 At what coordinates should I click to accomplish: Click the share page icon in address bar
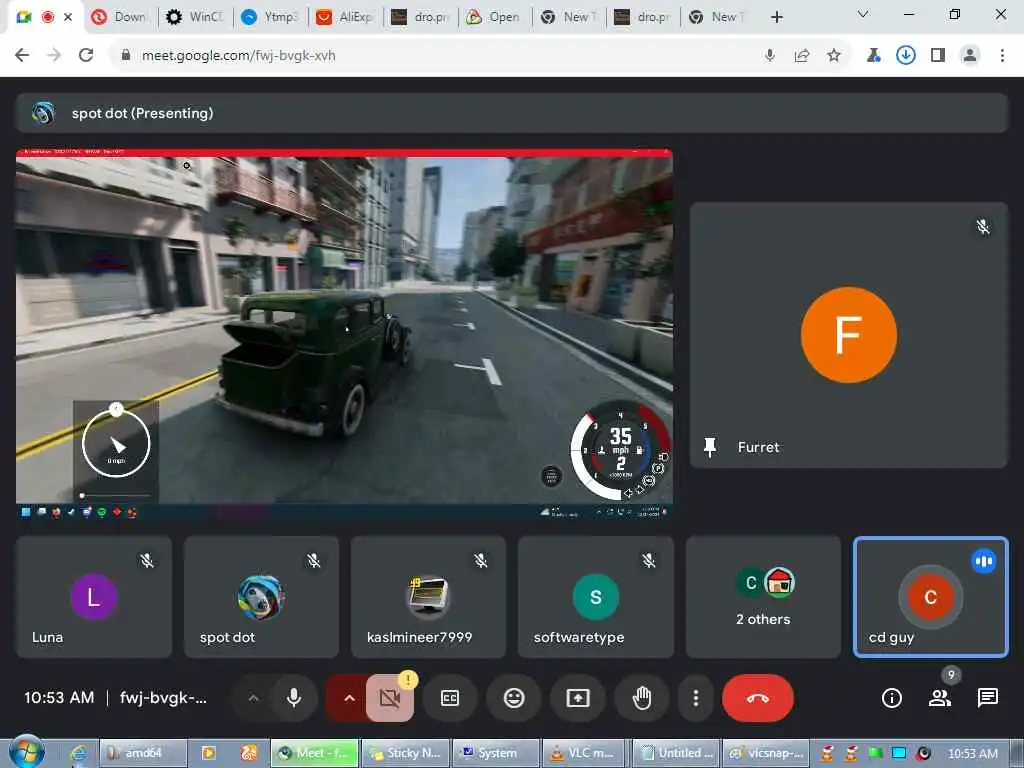[x=802, y=56]
